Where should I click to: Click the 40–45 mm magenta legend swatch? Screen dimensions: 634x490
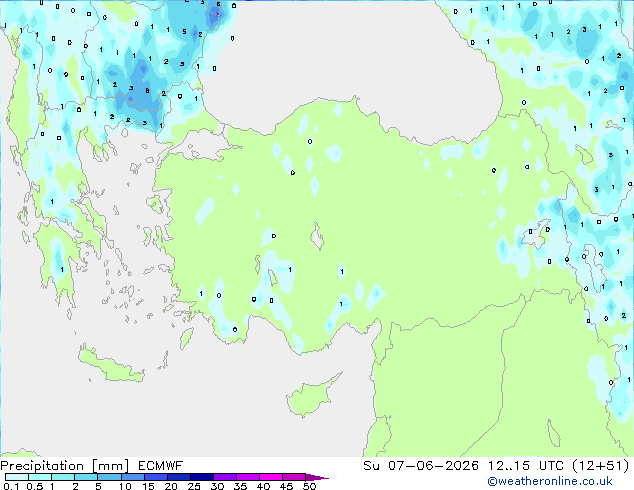(x=271, y=477)
